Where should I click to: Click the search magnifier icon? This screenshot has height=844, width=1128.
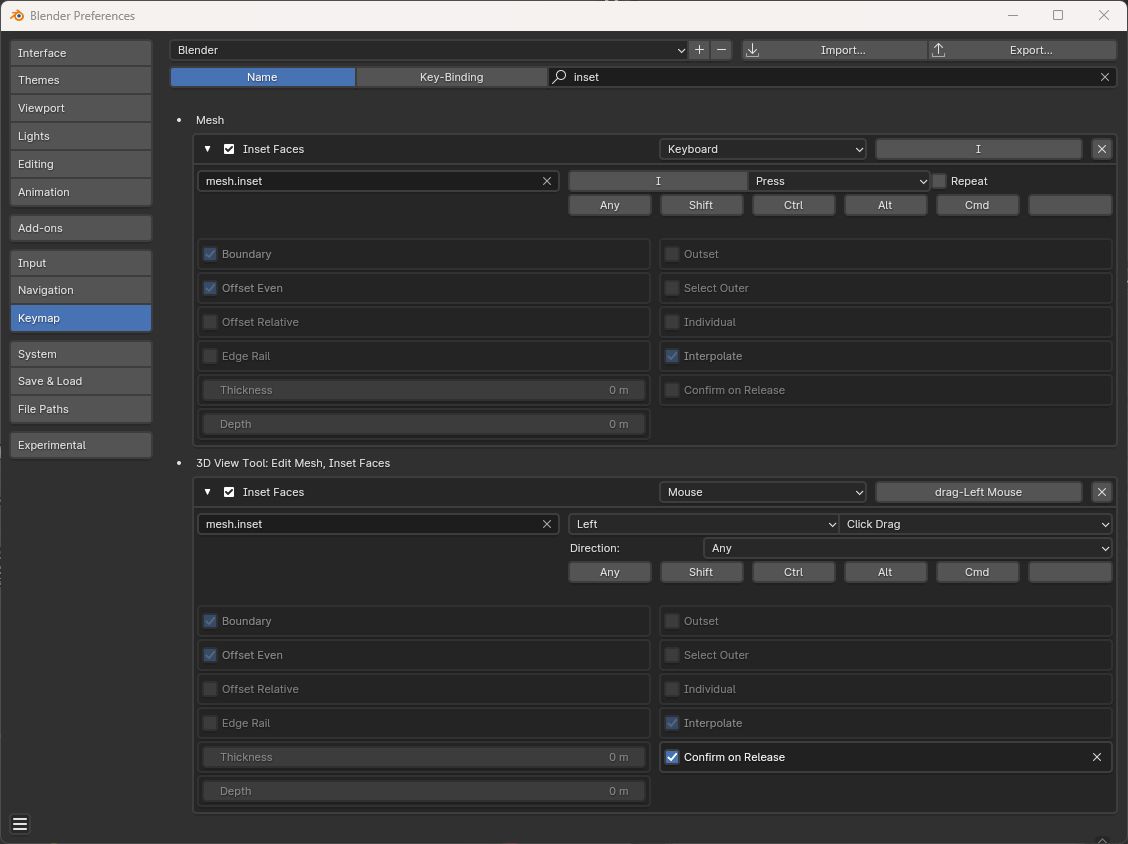click(x=559, y=77)
